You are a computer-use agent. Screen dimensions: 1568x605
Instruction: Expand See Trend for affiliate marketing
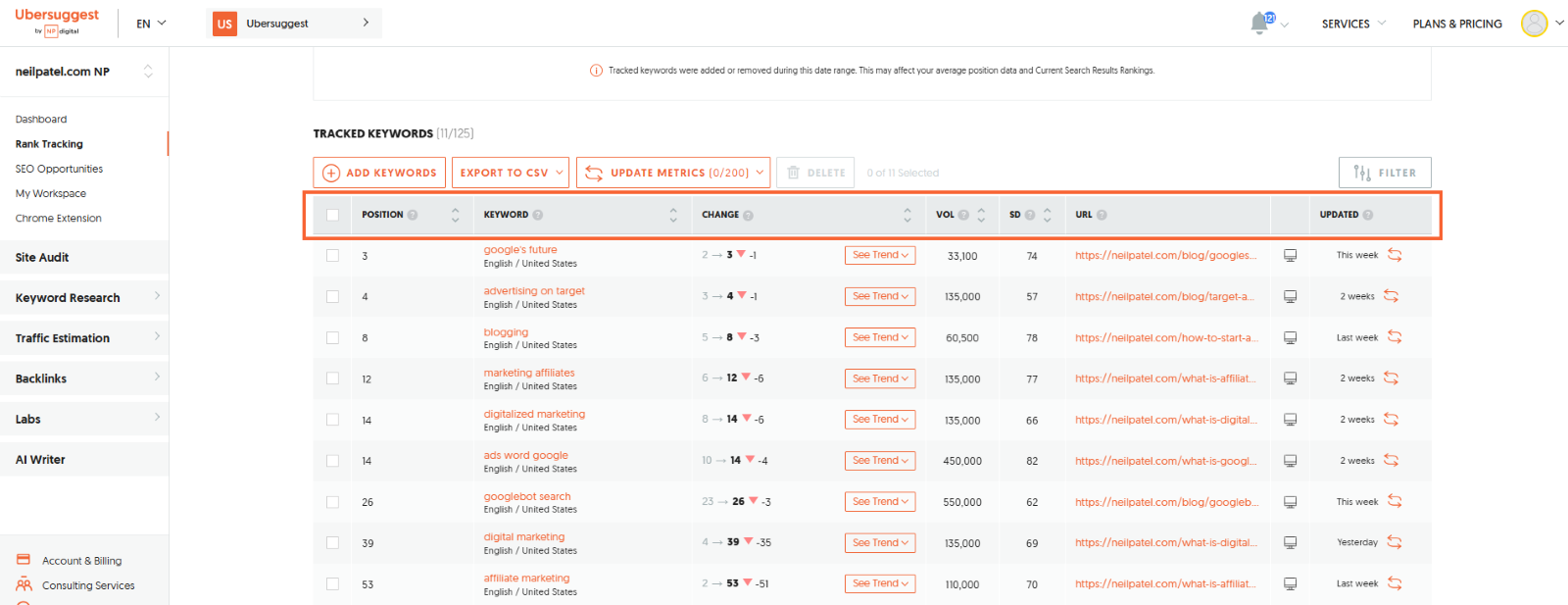click(x=880, y=583)
